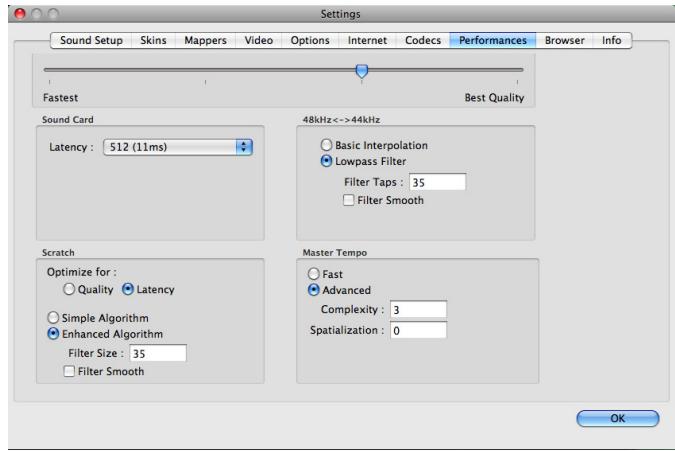
Task: Select Lowpass Filter radio button
Action: pos(326,161)
